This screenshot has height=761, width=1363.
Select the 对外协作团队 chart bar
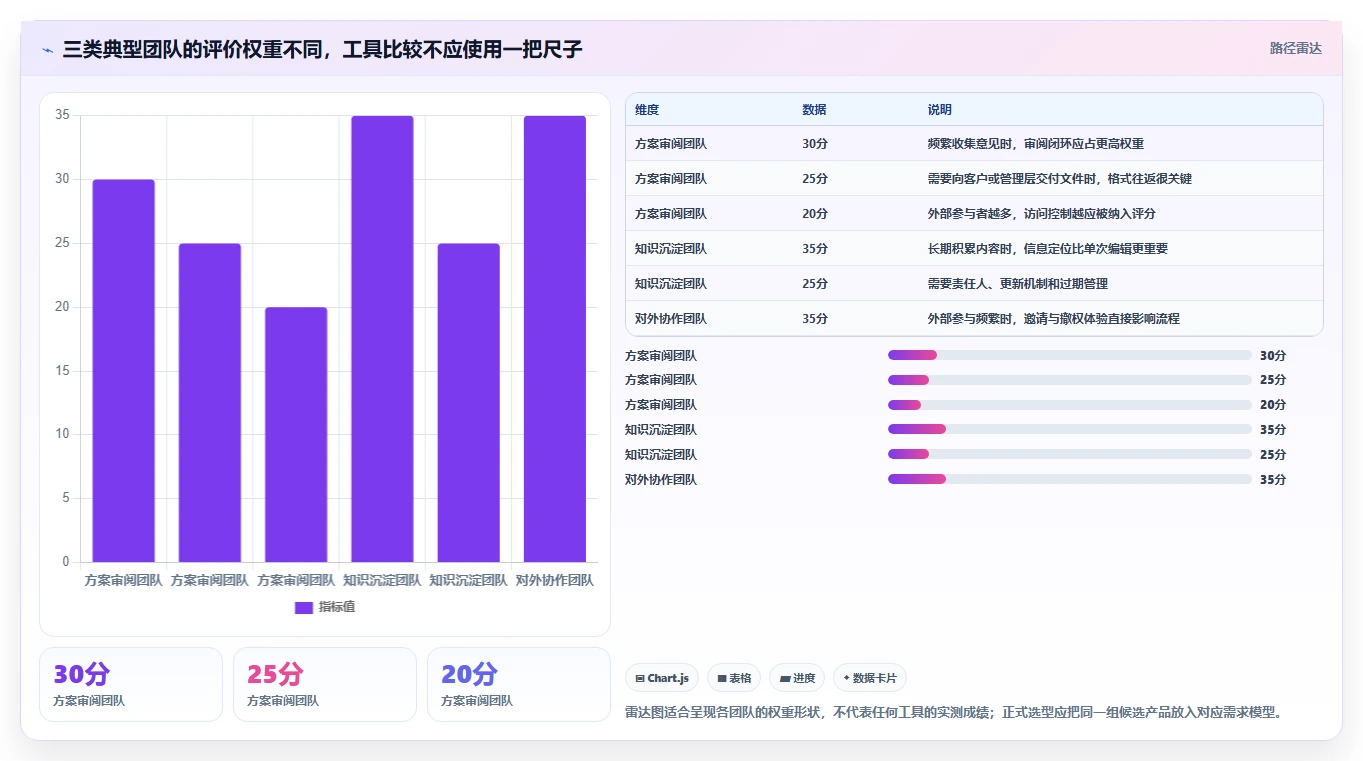[555, 339]
